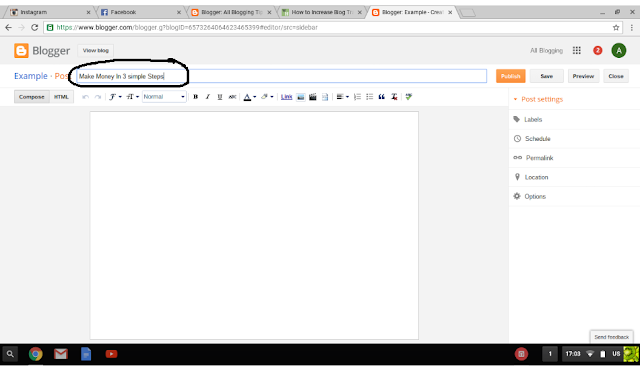This screenshot has height=371, width=640.
Task: Switch to HTML editing mode
Action: [61, 97]
